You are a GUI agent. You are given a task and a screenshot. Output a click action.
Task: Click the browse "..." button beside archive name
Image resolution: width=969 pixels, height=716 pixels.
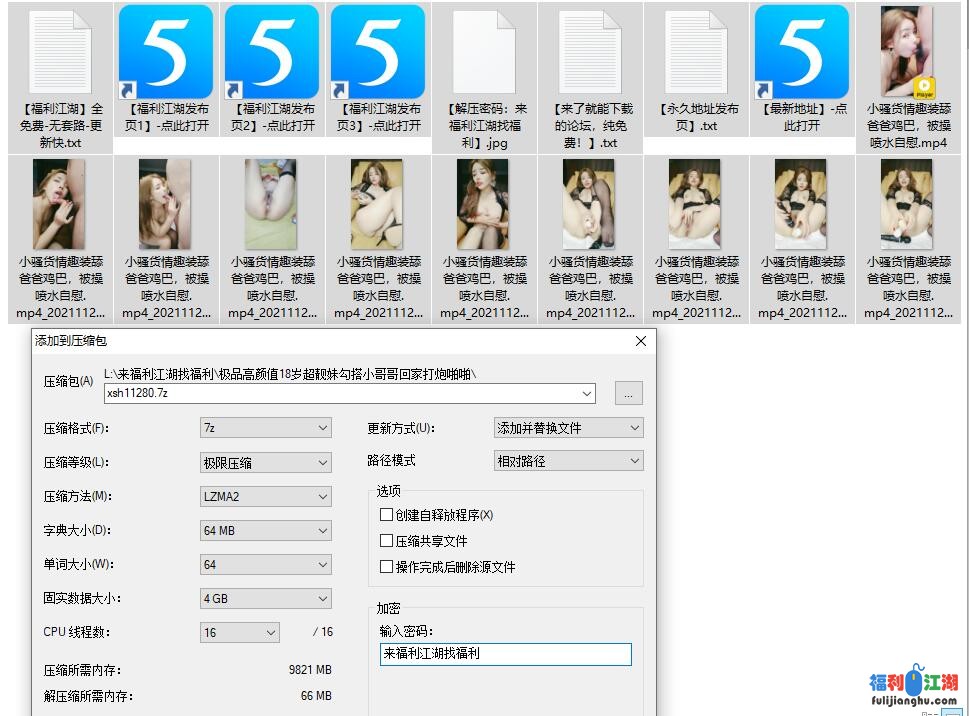[628, 393]
